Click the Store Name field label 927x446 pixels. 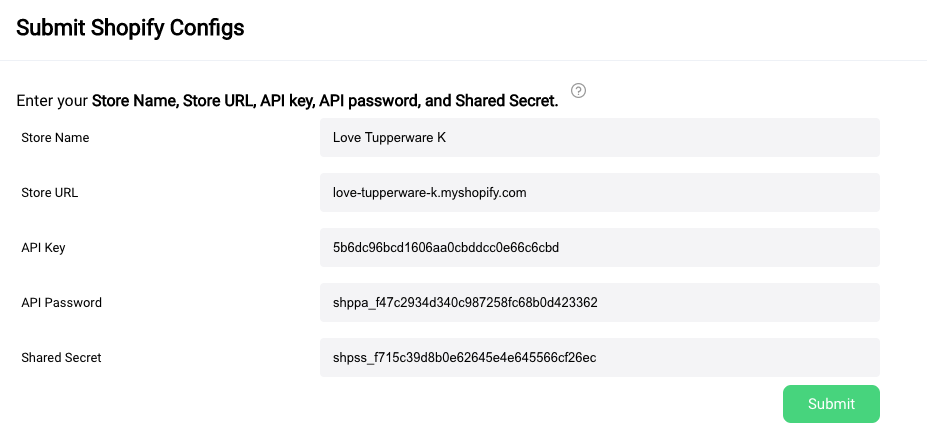point(55,138)
